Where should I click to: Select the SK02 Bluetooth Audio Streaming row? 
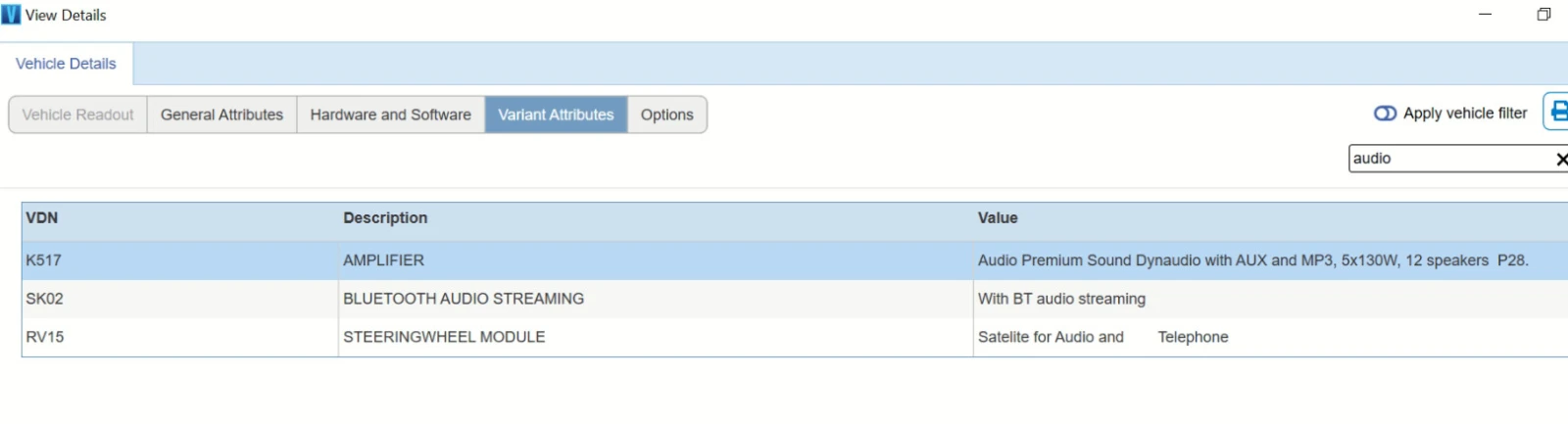pos(463,299)
